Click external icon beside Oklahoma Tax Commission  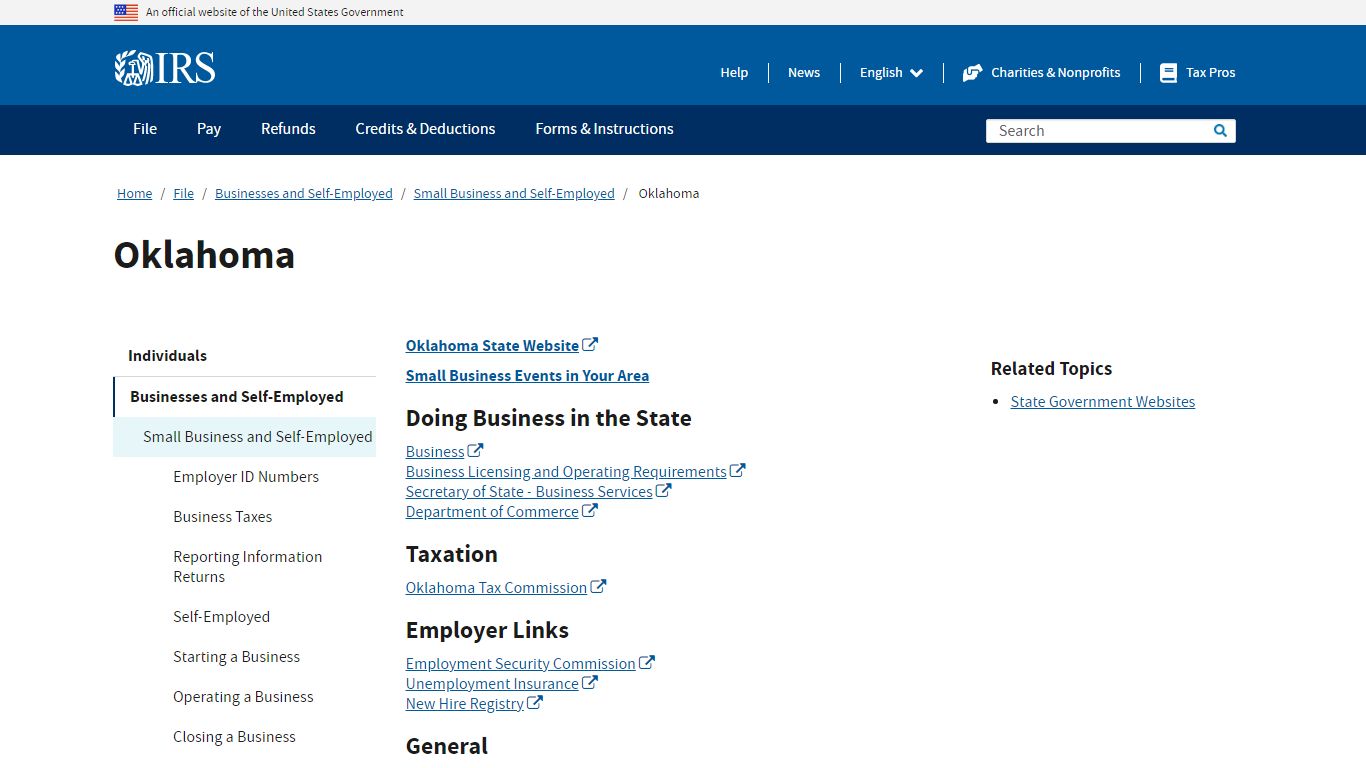(x=598, y=586)
